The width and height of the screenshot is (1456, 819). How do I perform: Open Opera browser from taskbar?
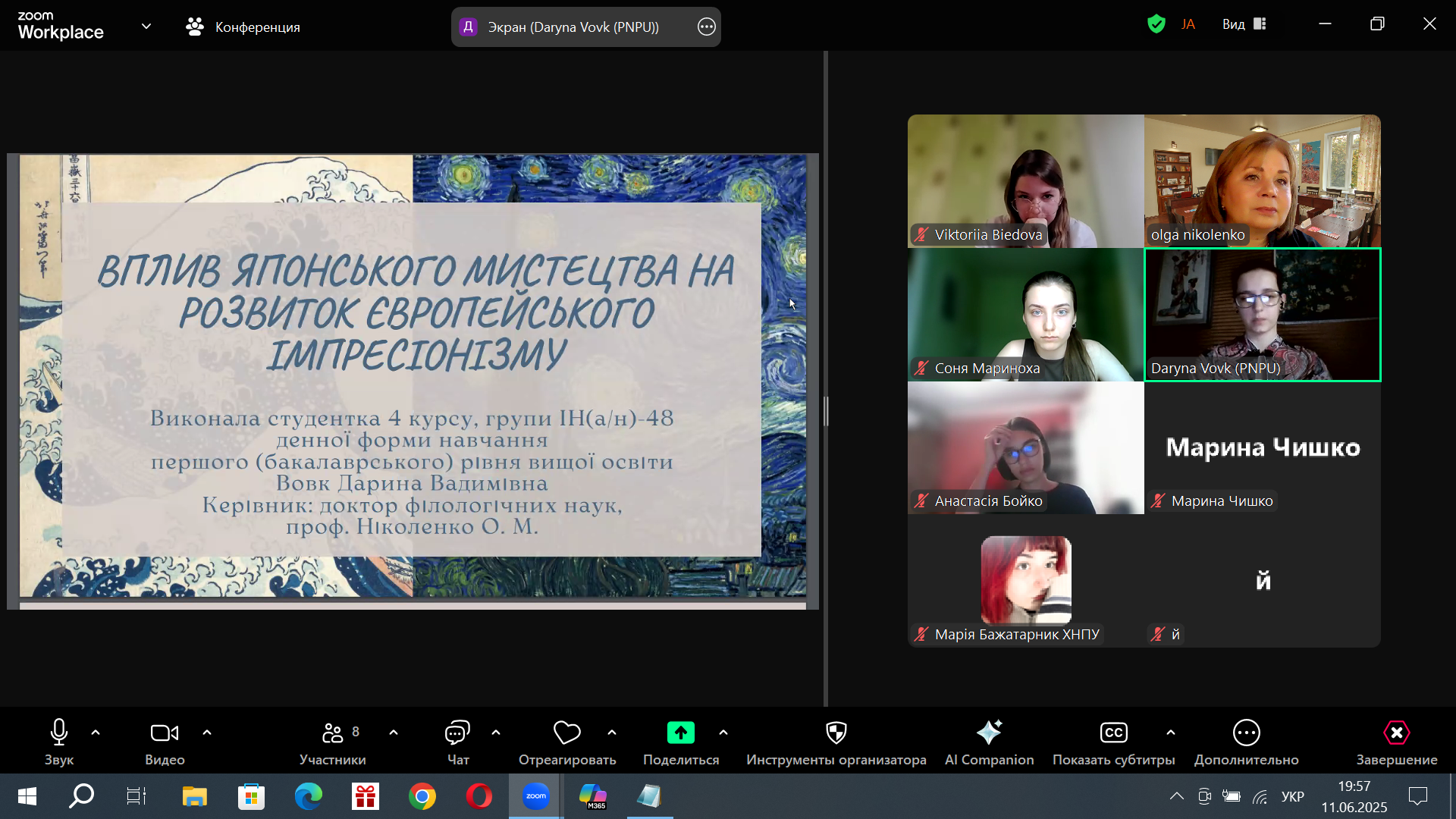(x=479, y=796)
